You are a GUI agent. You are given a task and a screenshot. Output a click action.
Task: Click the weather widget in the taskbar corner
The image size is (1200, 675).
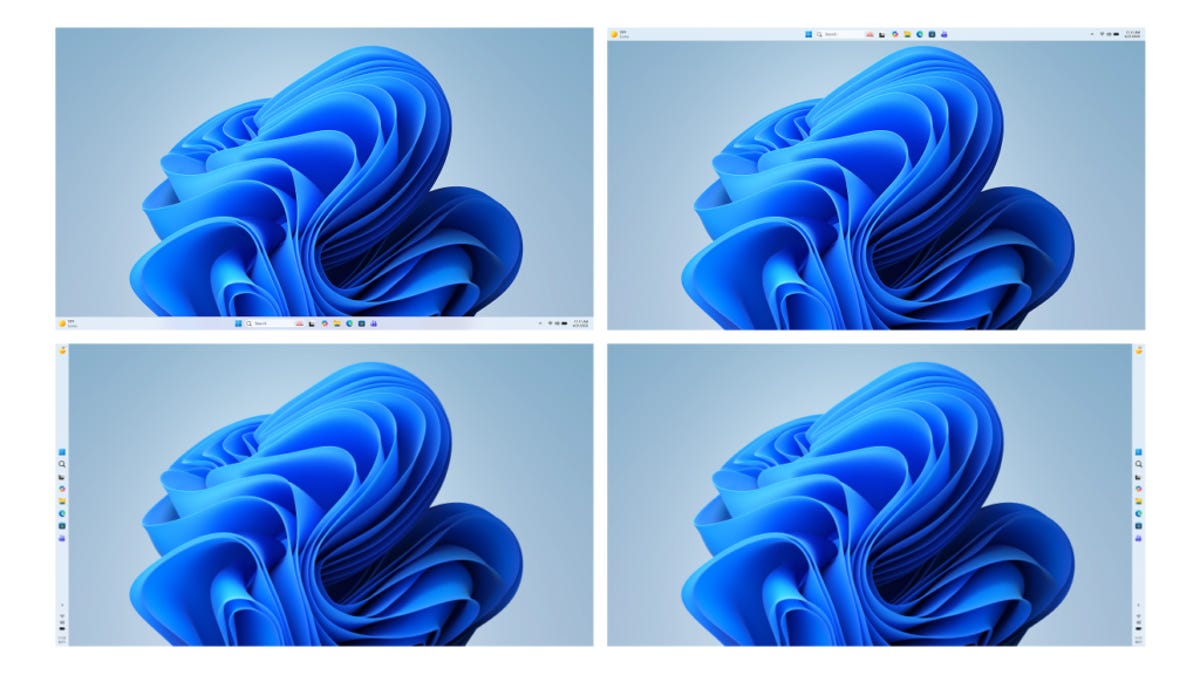(x=63, y=324)
